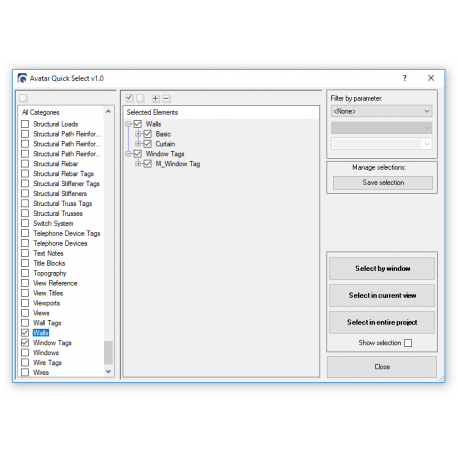The width and height of the screenshot is (458, 458).
Task: Click the collapse-all minus icon
Action: pyautogui.click(x=166, y=98)
